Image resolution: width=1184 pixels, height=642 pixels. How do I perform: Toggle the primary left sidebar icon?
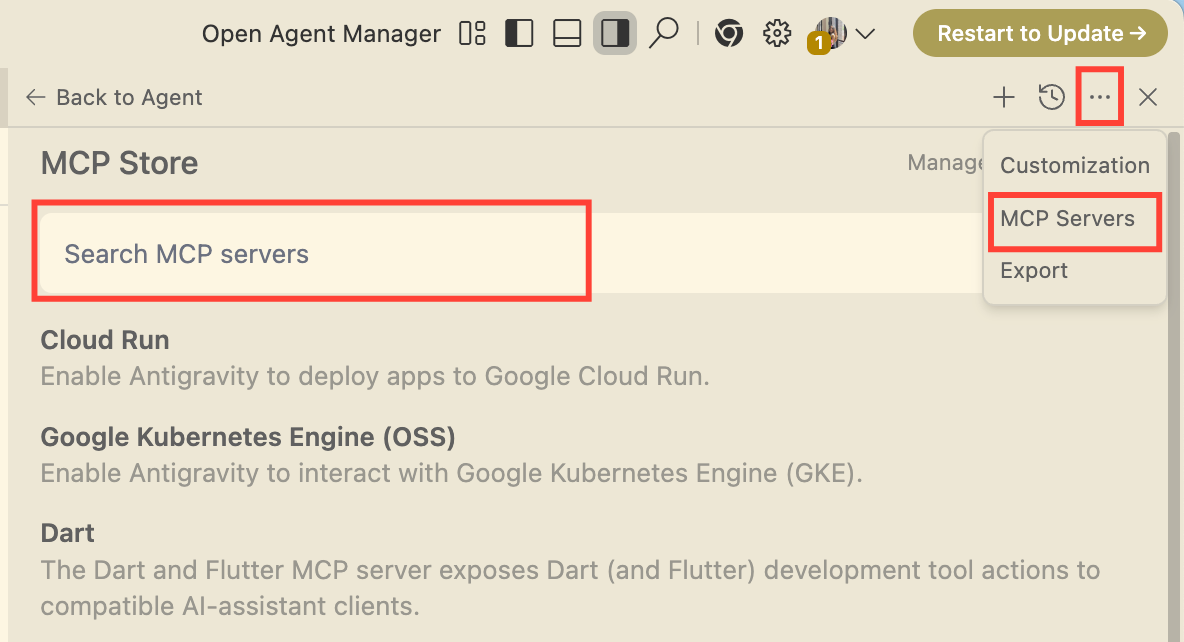point(520,34)
